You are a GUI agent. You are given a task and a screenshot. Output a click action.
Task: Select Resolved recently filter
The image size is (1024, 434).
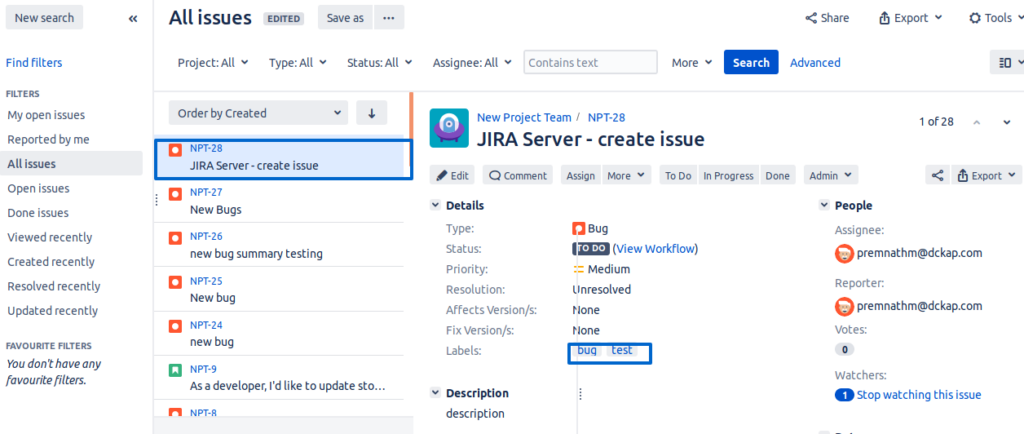(x=54, y=287)
